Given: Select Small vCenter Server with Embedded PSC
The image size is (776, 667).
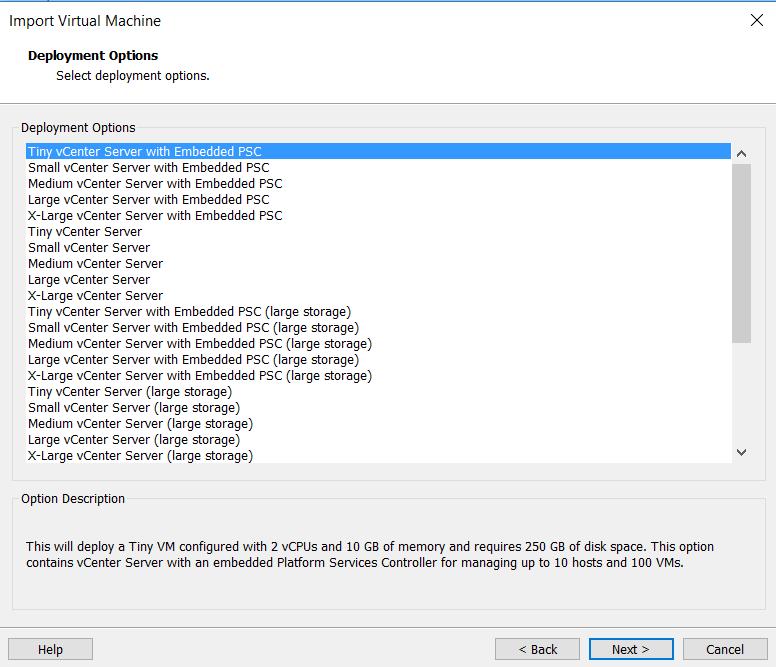Looking at the screenshot, I should point(378,167).
